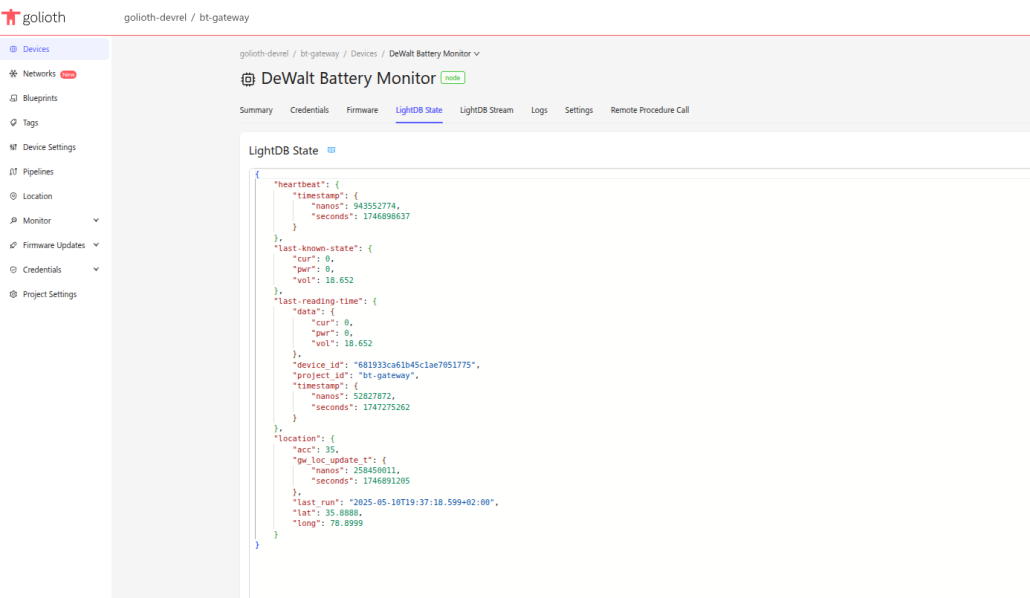Image resolution: width=1030 pixels, height=598 pixels.
Task: Click the seconds value 1747275262
Action: (x=386, y=407)
